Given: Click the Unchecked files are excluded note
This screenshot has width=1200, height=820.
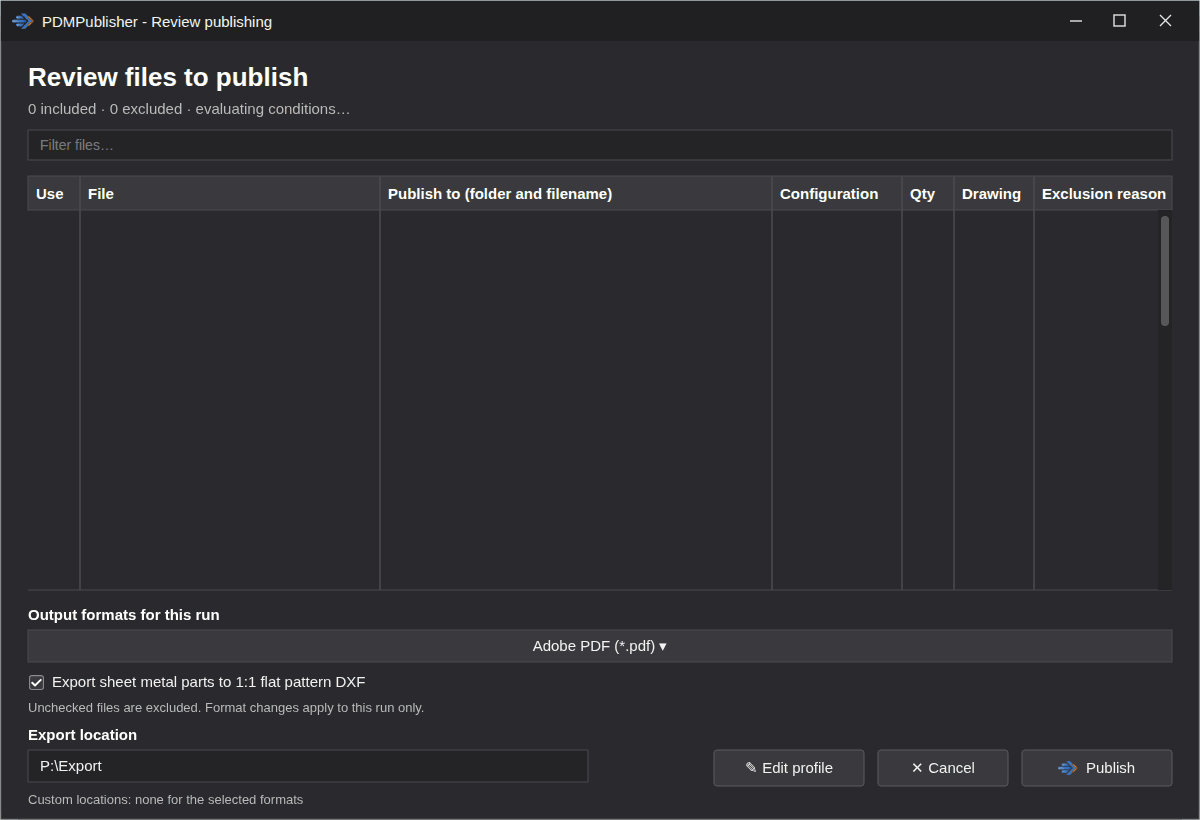Looking at the screenshot, I should tap(226, 707).
